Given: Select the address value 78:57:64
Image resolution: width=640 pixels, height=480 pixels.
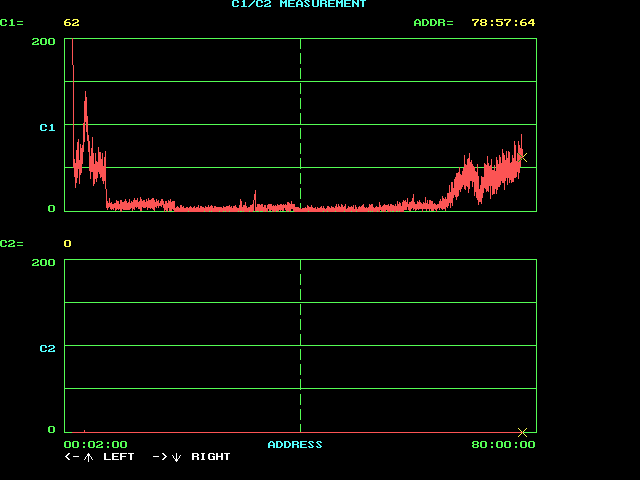Looking at the screenshot, I should click(x=503, y=23).
